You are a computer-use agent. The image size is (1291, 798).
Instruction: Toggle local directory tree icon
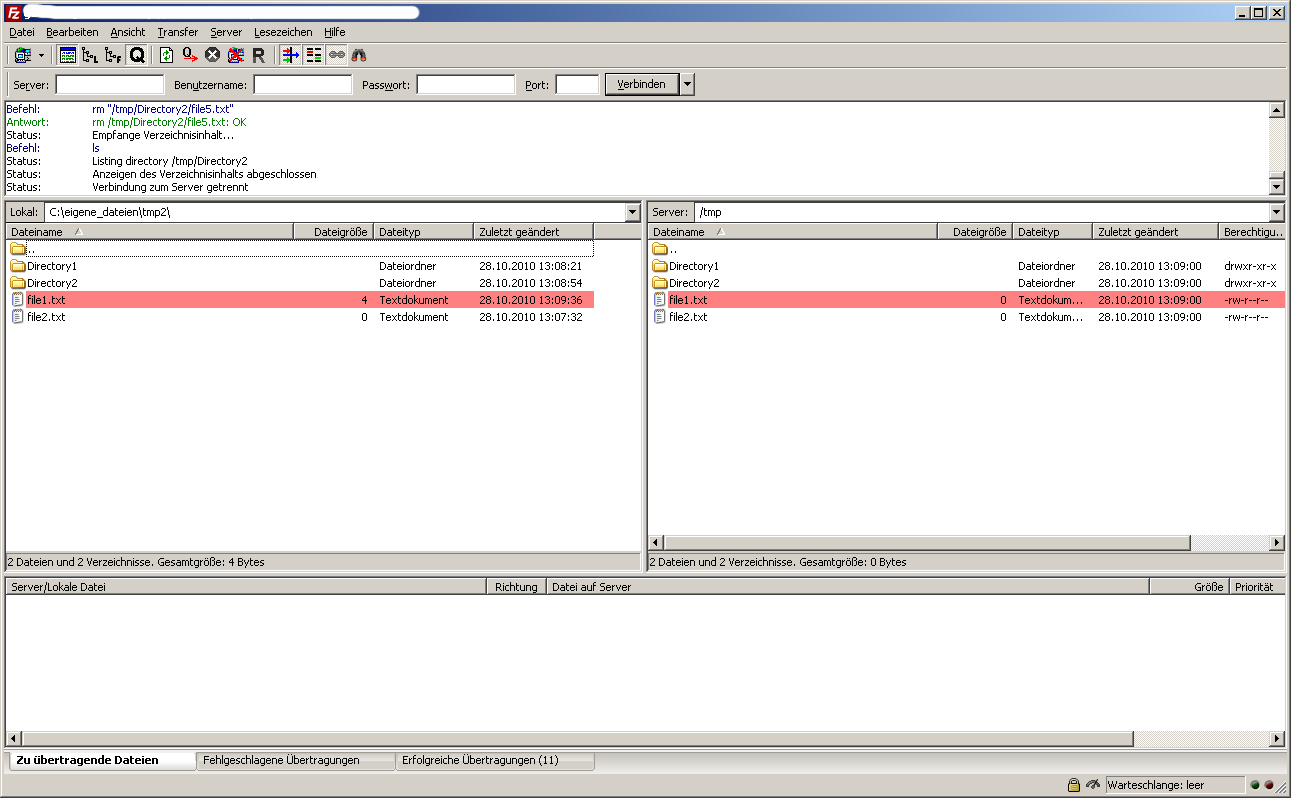click(90, 55)
